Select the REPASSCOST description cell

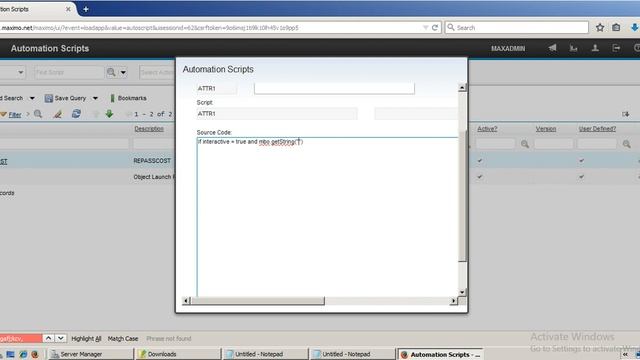[152, 161]
